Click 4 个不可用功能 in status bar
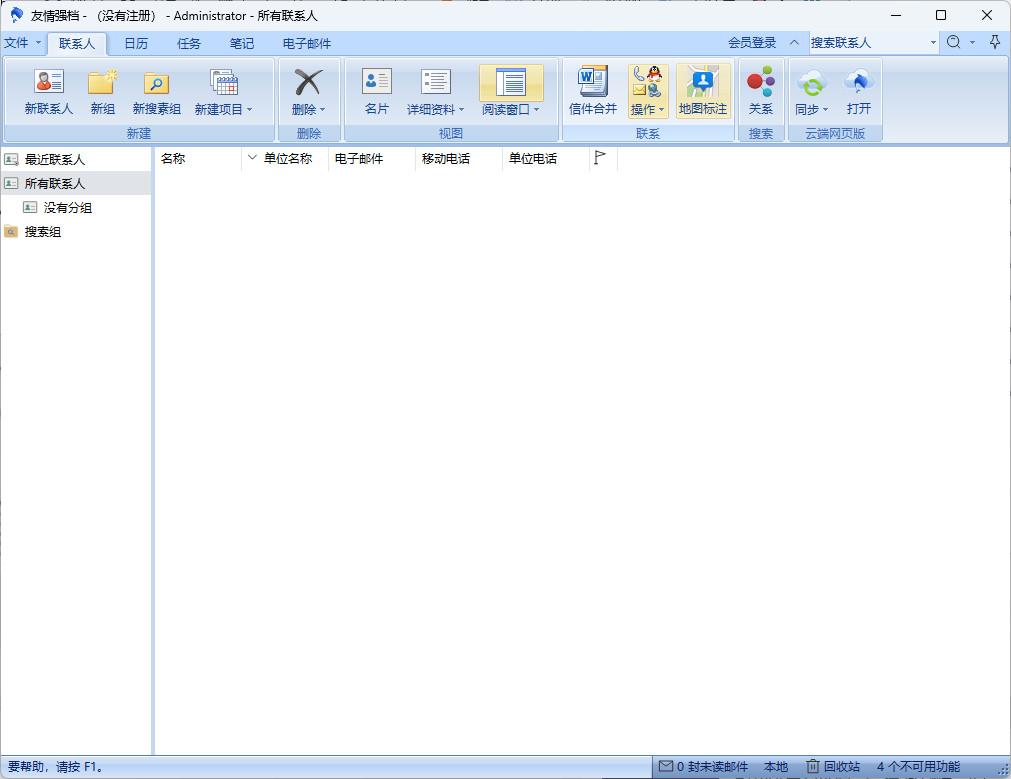 [x=918, y=767]
